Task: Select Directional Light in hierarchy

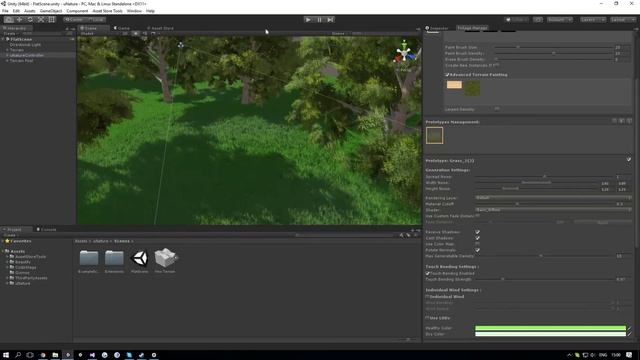Action: (x=25, y=44)
